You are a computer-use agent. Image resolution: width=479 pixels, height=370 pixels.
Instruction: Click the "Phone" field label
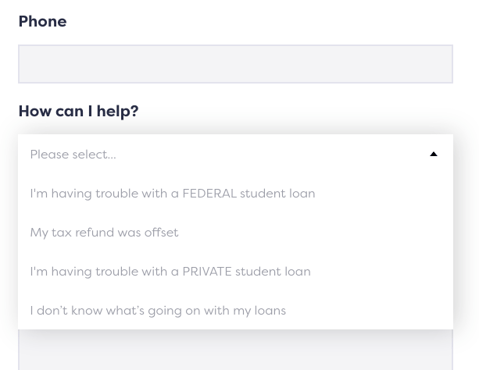pos(42,22)
